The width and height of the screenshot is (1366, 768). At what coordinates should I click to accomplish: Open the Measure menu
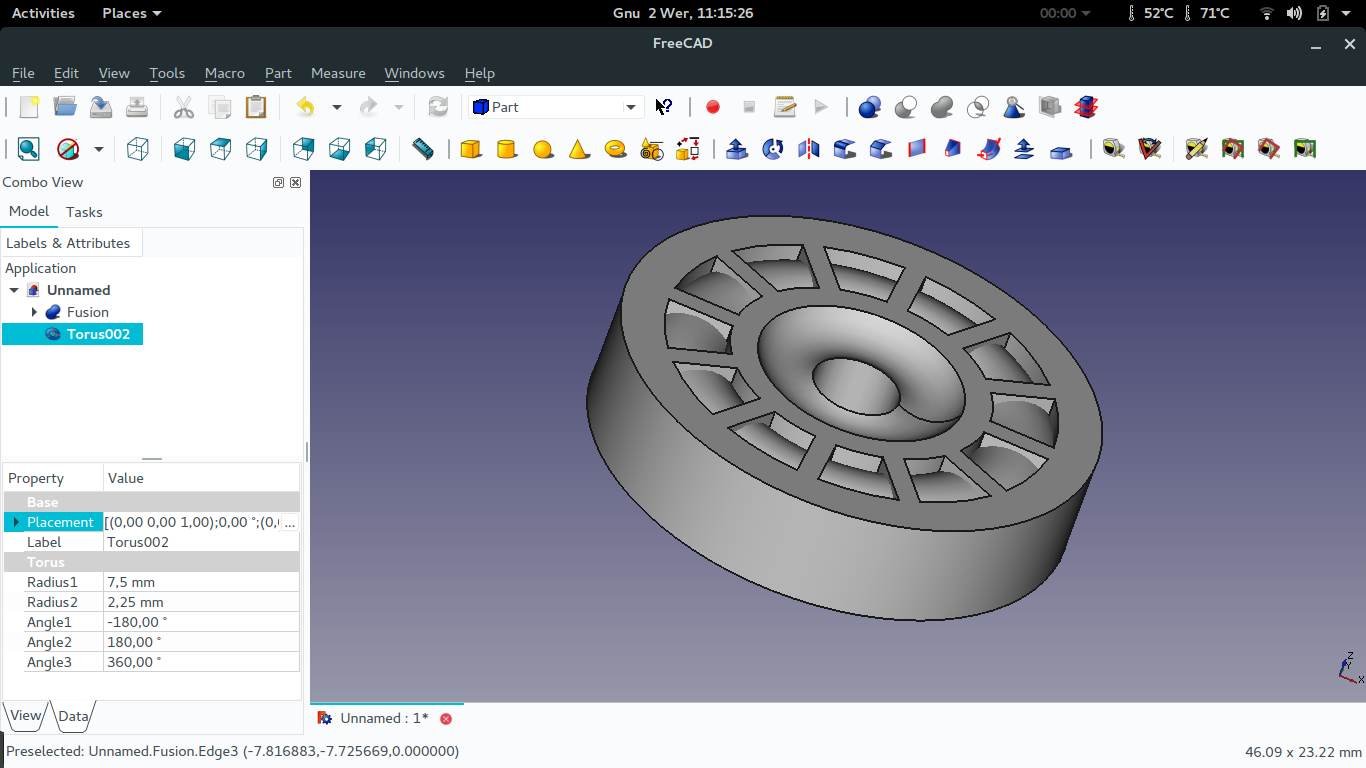tap(338, 73)
